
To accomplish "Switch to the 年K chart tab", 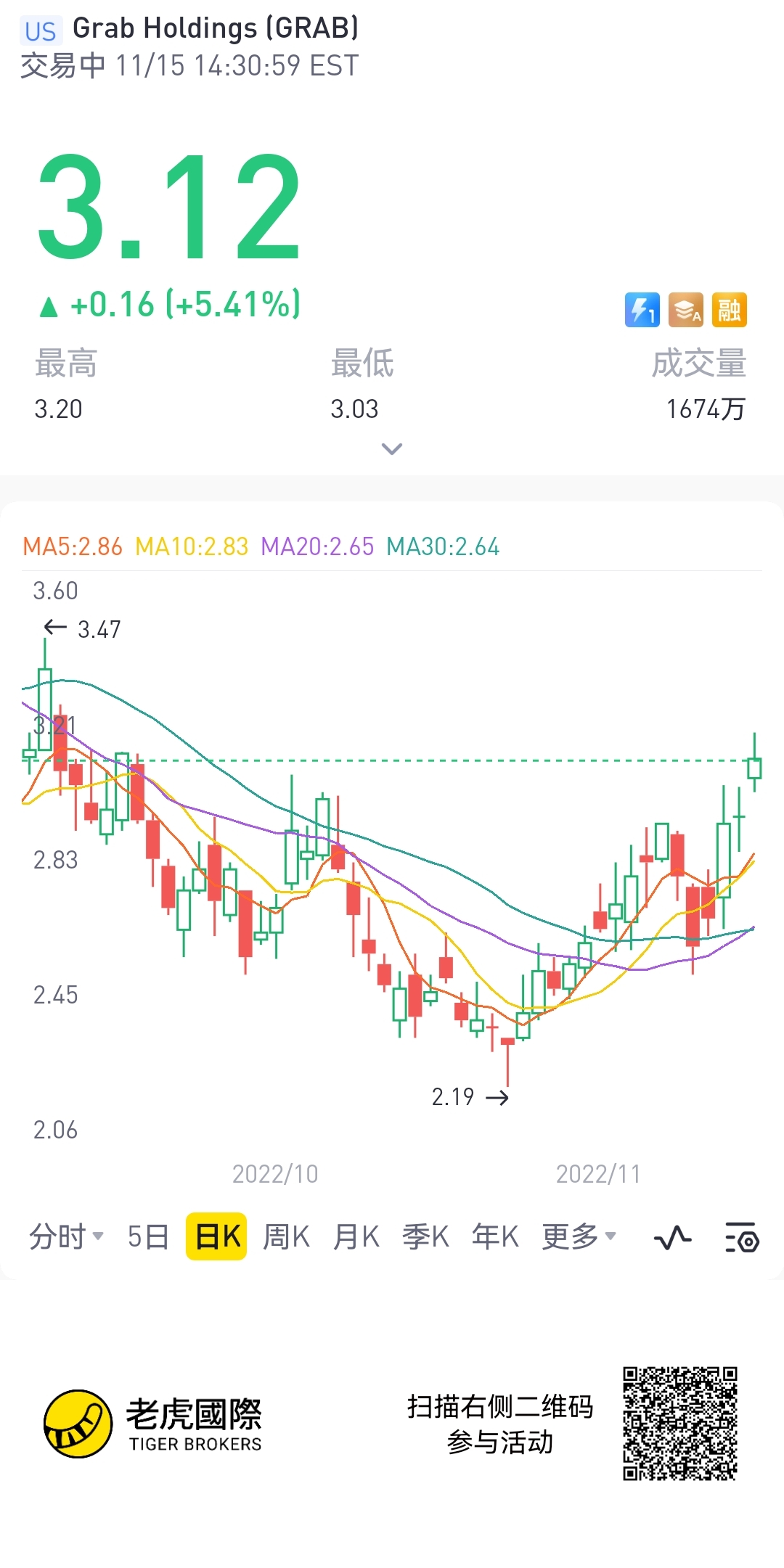I will (x=495, y=1236).
